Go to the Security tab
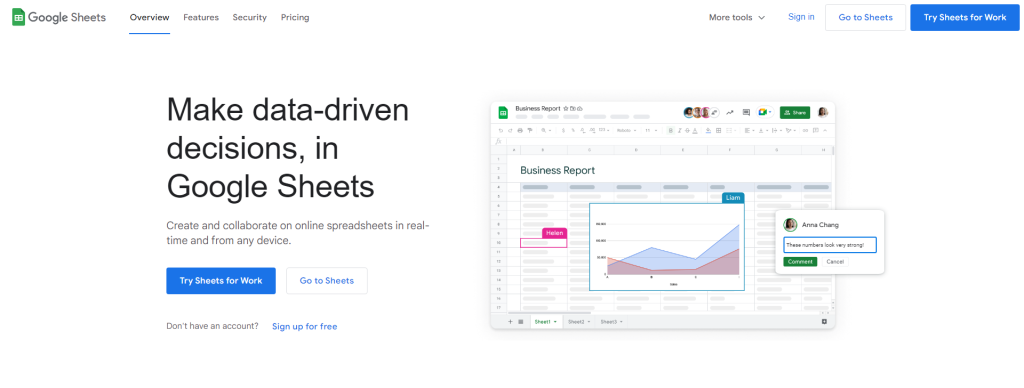The width and height of the screenshot is (1024, 388). (x=249, y=18)
